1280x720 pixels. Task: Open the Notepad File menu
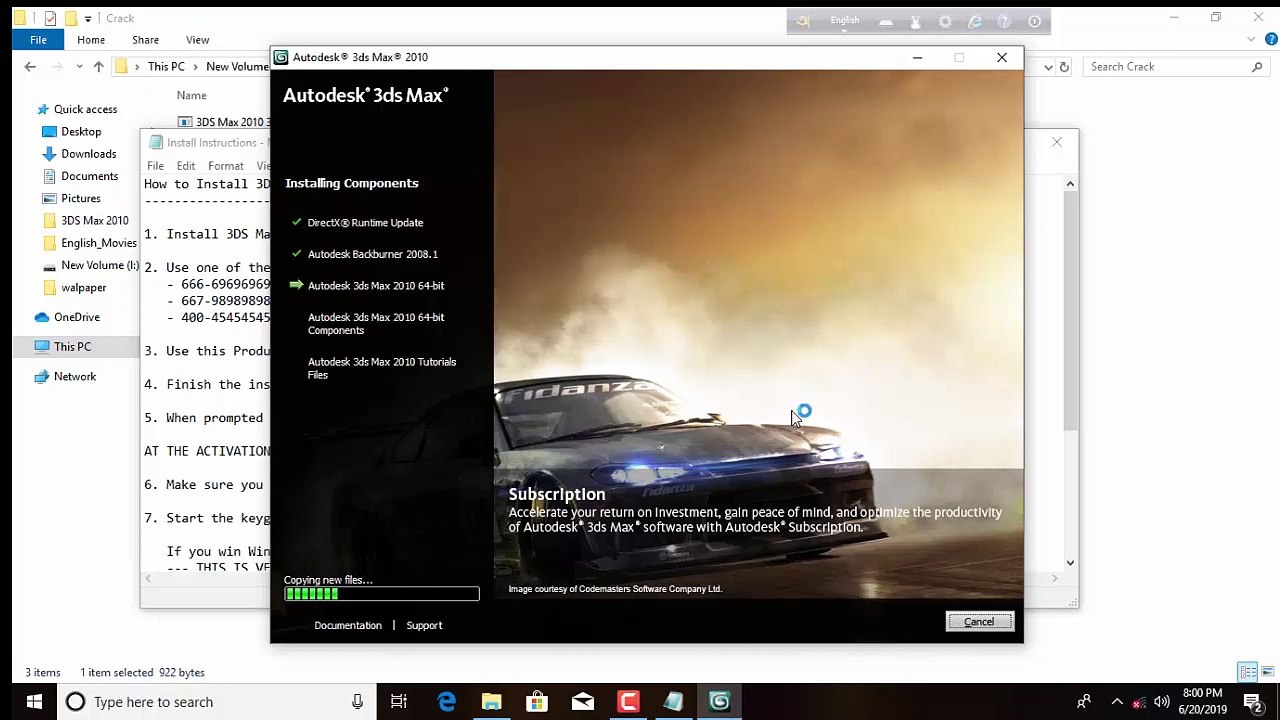point(155,166)
